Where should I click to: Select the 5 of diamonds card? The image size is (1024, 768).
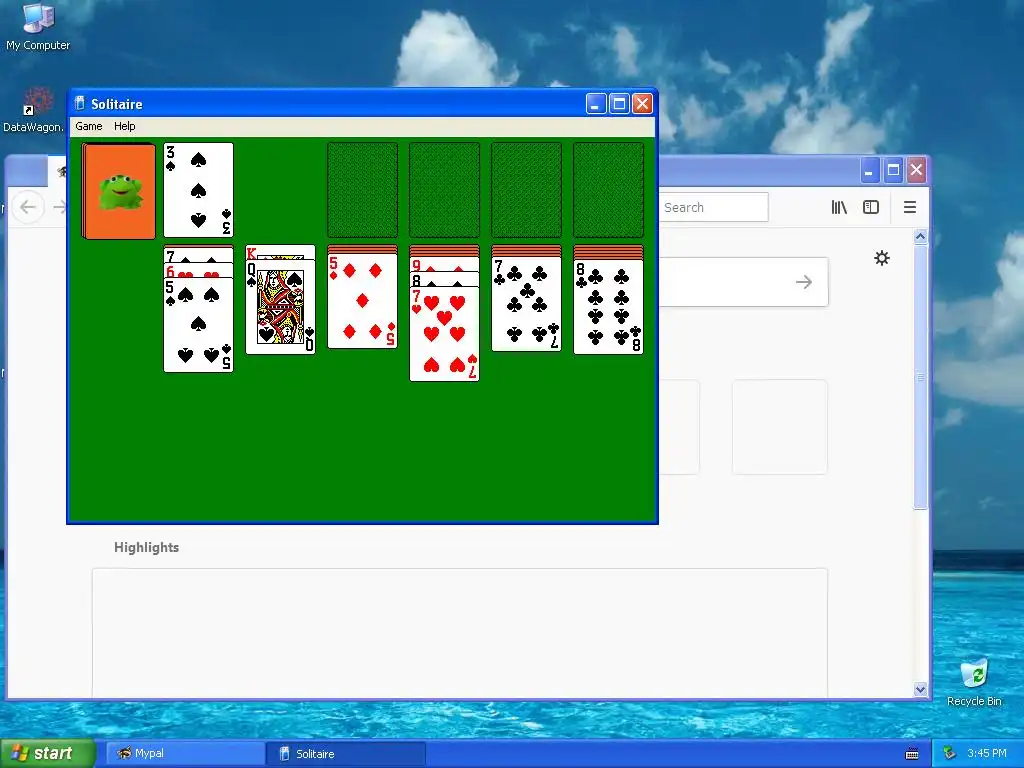(x=362, y=301)
